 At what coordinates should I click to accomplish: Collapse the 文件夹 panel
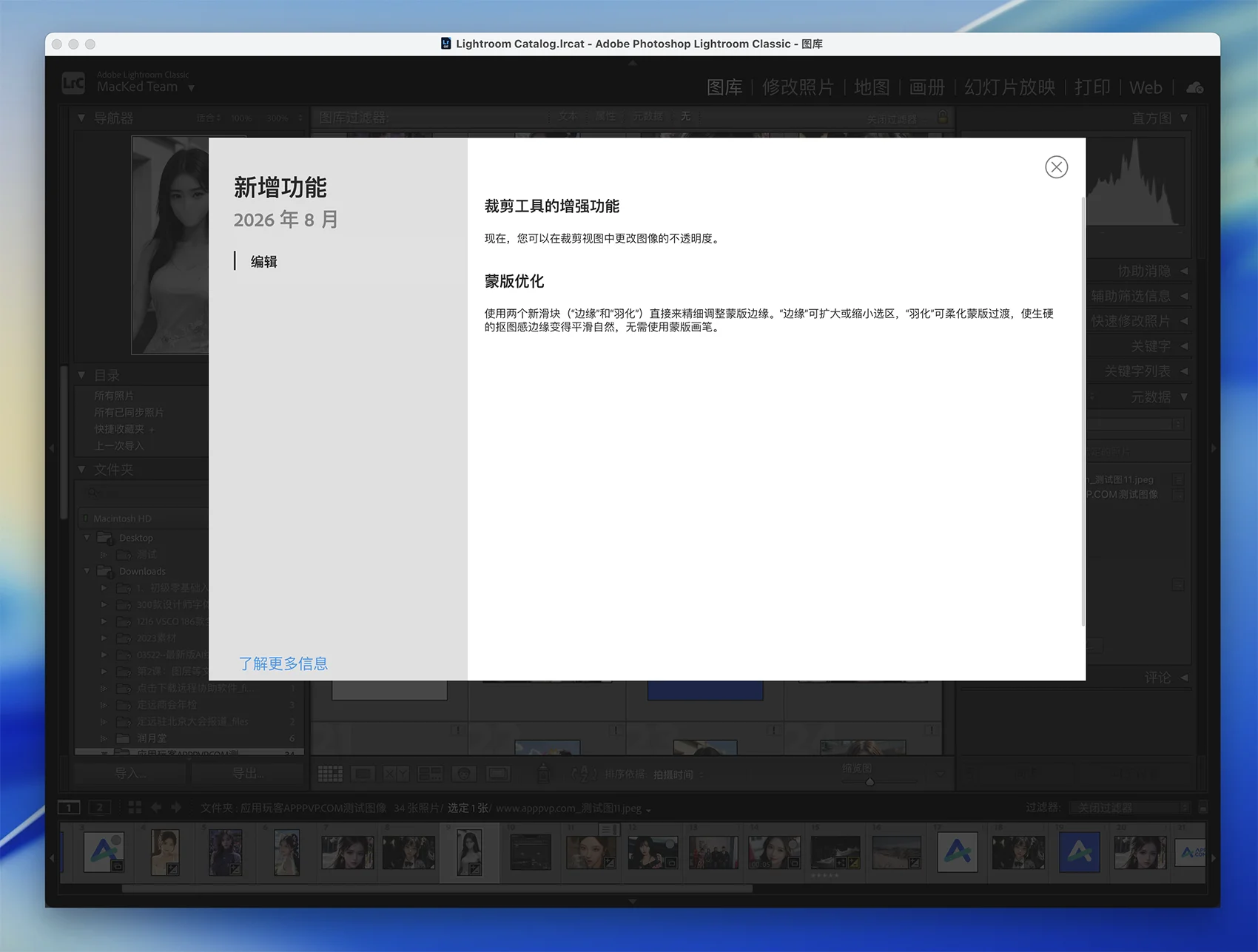pos(81,470)
